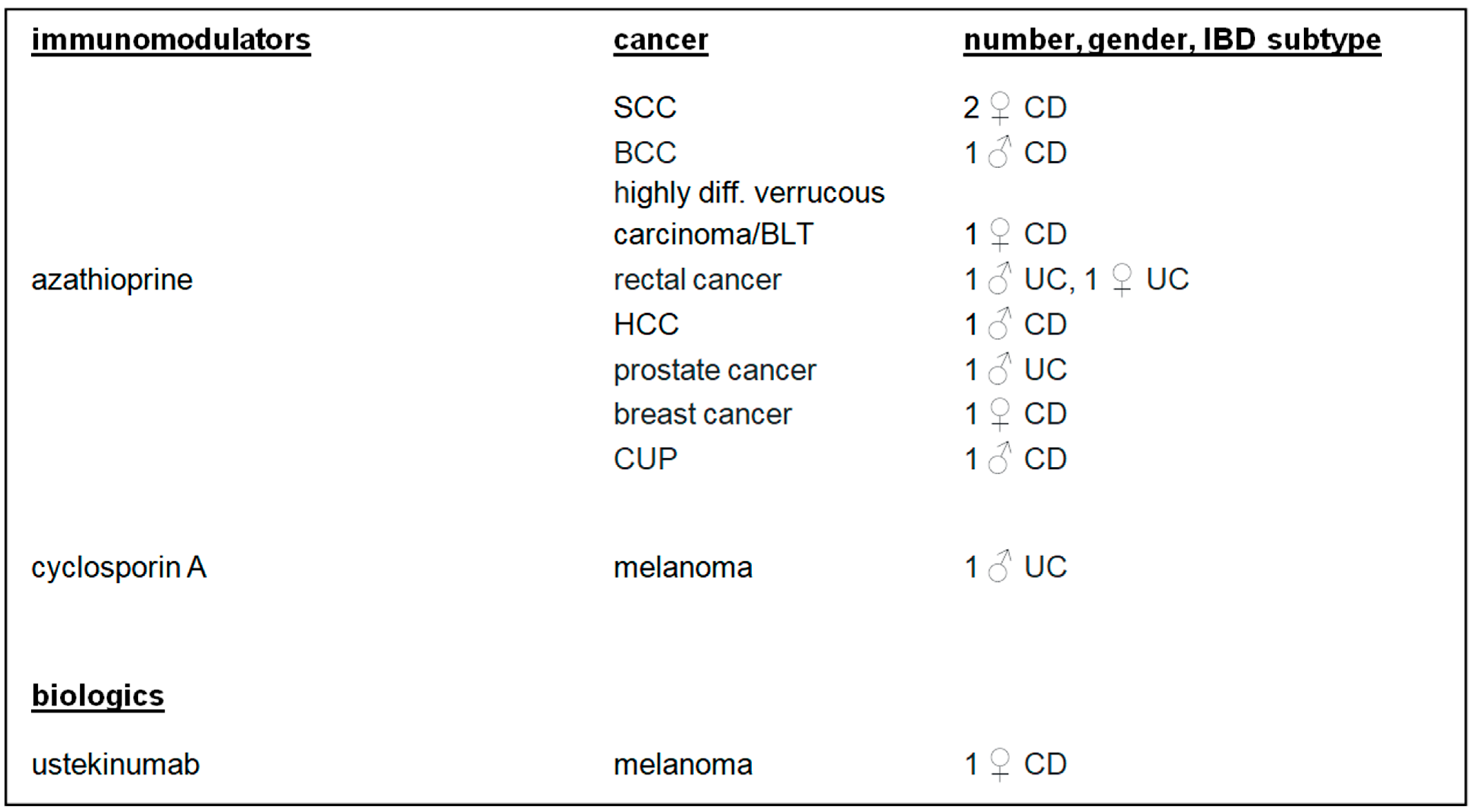Click the underlined 'biologics' heading
The width and height of the screenshot is (1471, 812).
coord(98,697)
